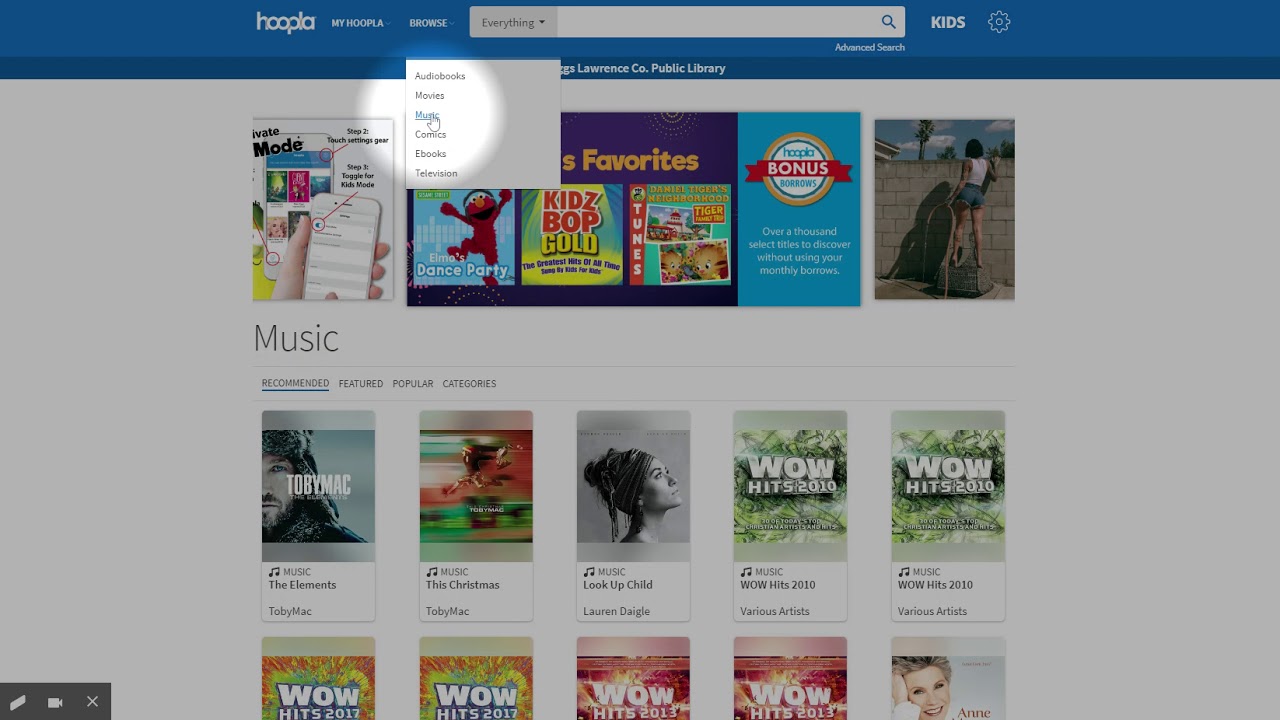Click the video camera recording icon
The height and width of the screenshot is (720, 1280).
[x=55, y=702]
